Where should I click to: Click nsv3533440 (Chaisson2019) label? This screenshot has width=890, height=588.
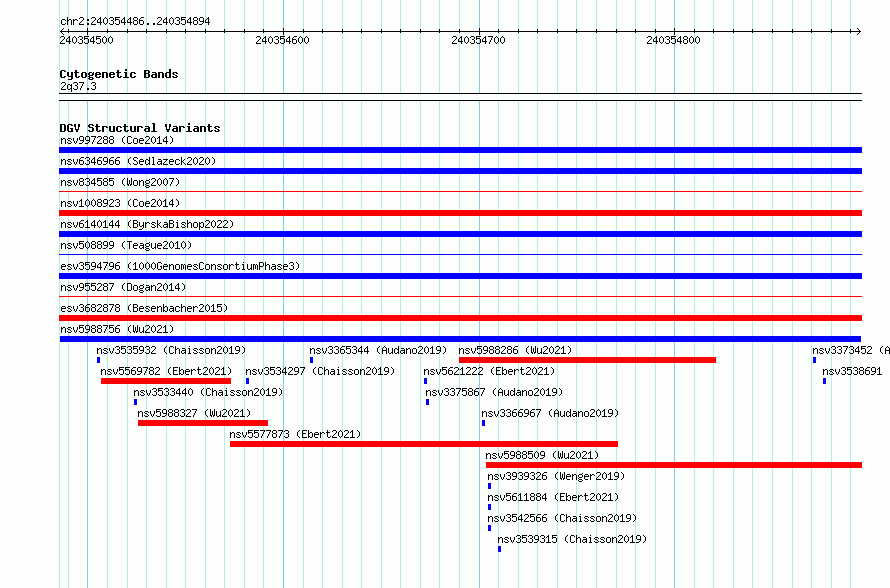pyautogui.click(x=208, y=392)
